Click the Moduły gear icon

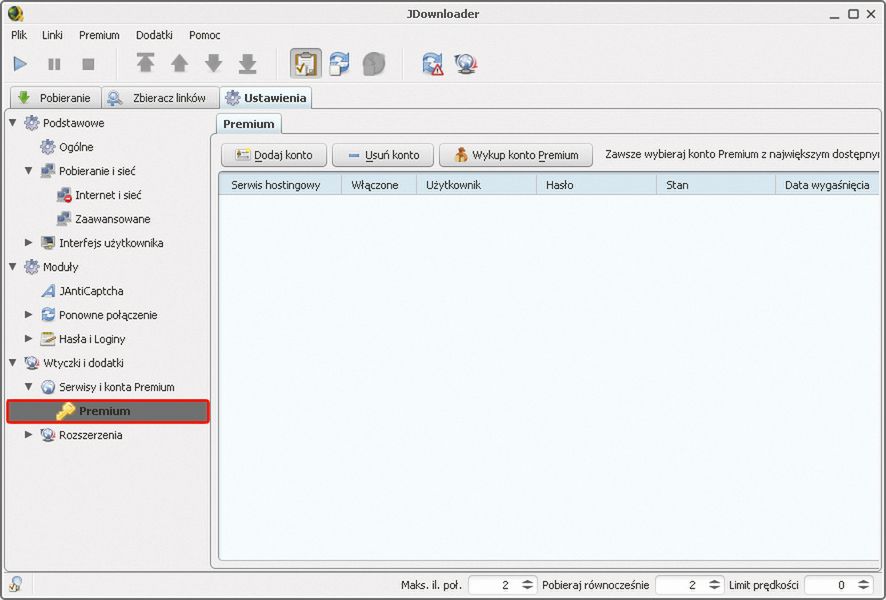click(x=32, y=267)
